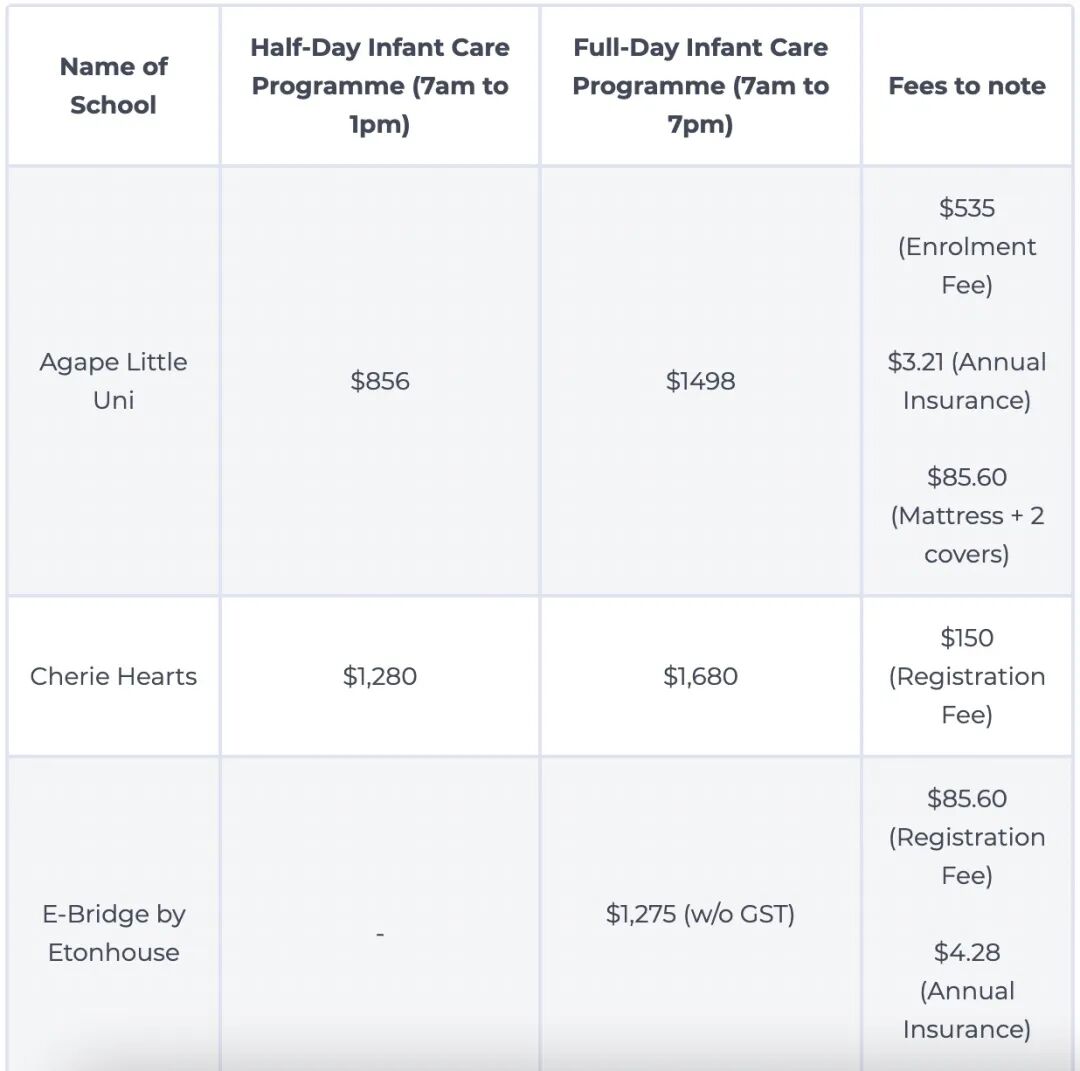Click the Agape Little Uni school name
The width and height of the screenshot is (1080, 1071).
point(113,381)
